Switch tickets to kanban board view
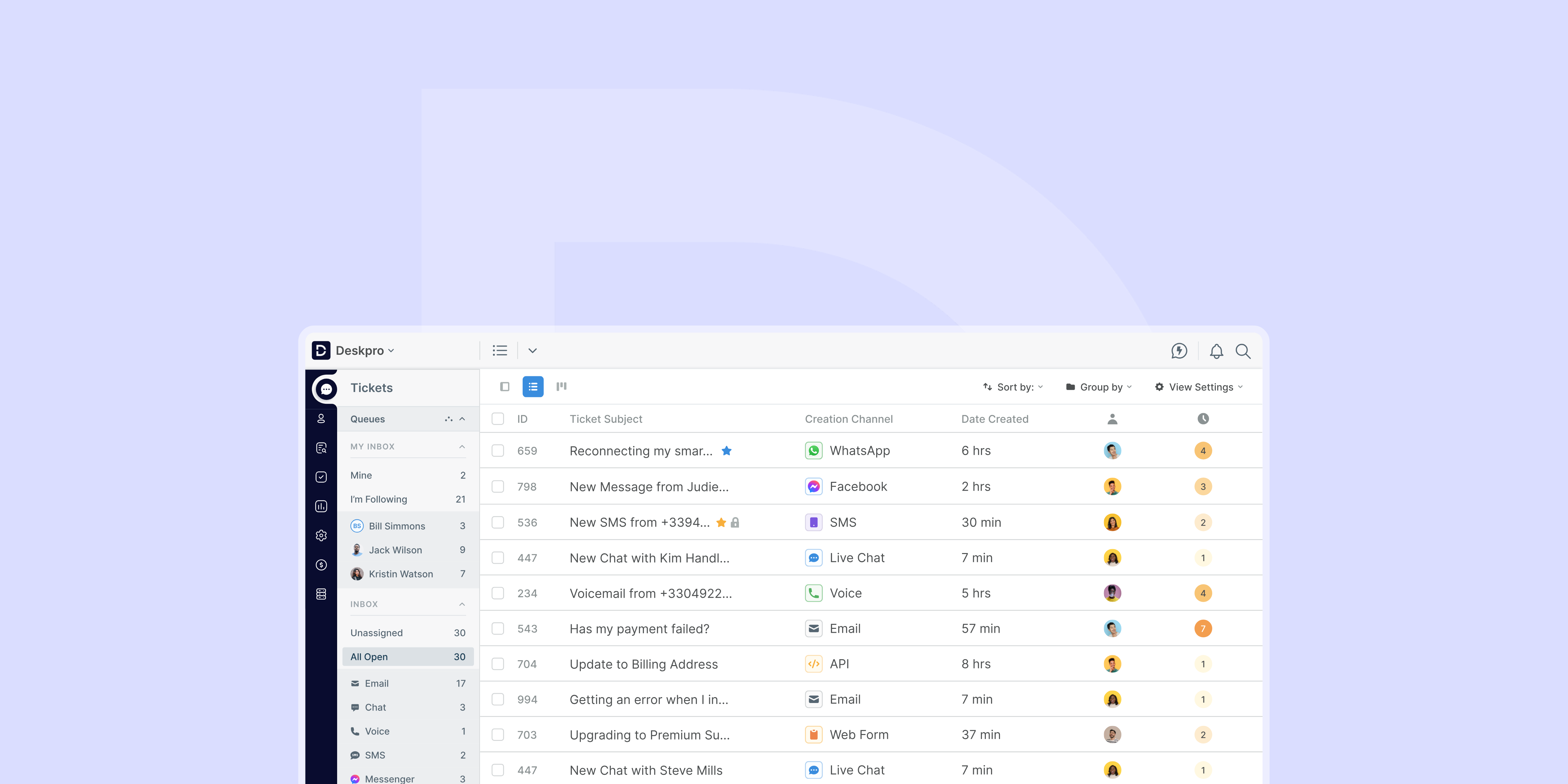Image resolution: width=1568 pixels, height=784 pixels. 561,386
